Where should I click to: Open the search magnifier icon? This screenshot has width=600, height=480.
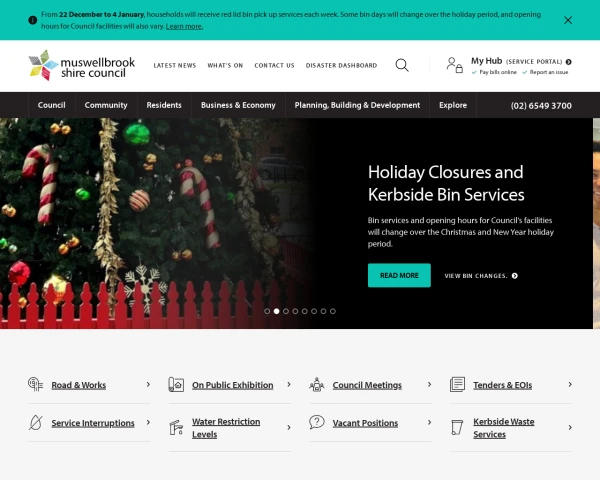point(402,65)
